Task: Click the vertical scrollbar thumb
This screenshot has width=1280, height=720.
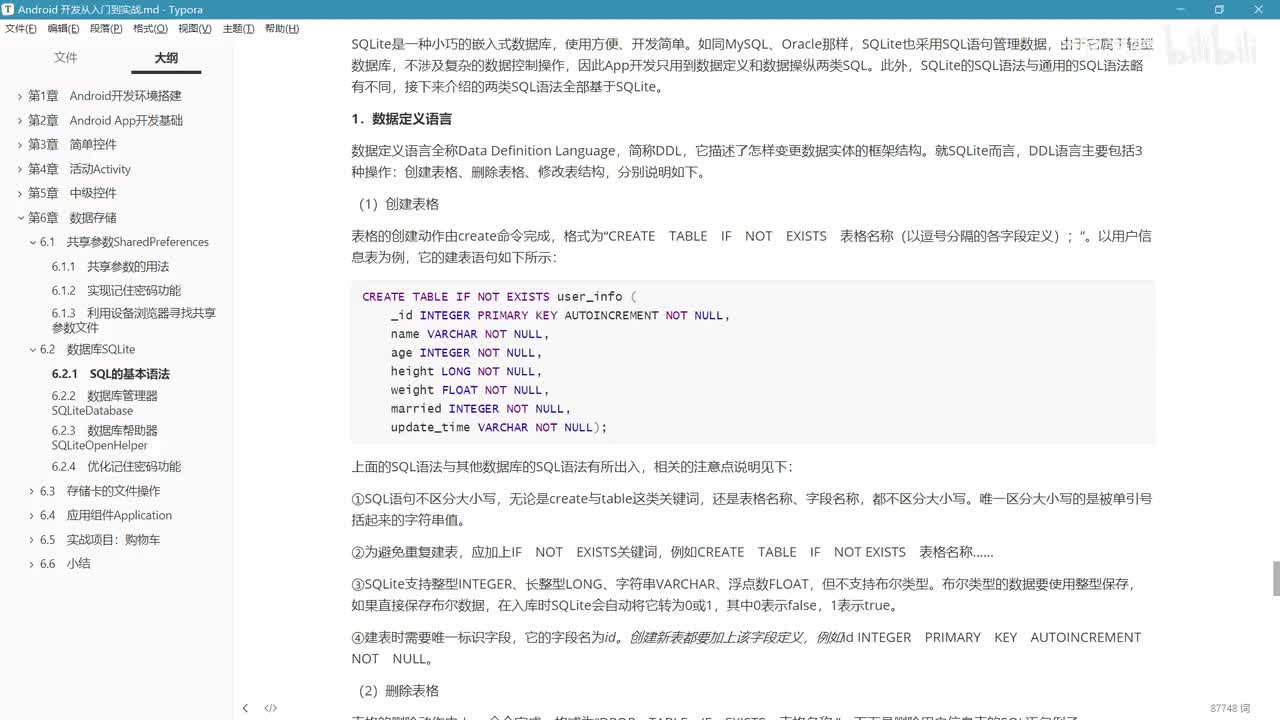Action: [1275, 578]
